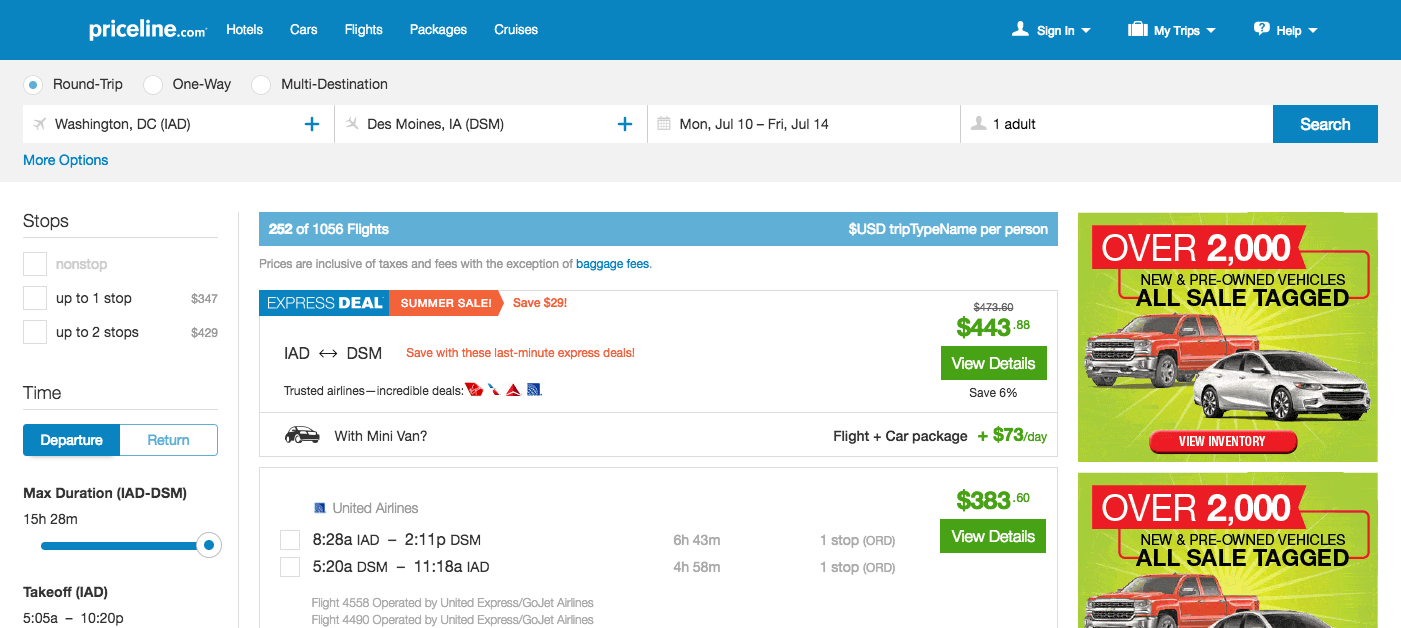Click the priceline.com logo
Viewport: 1401px width, 628px height.
tap(147, 30)
